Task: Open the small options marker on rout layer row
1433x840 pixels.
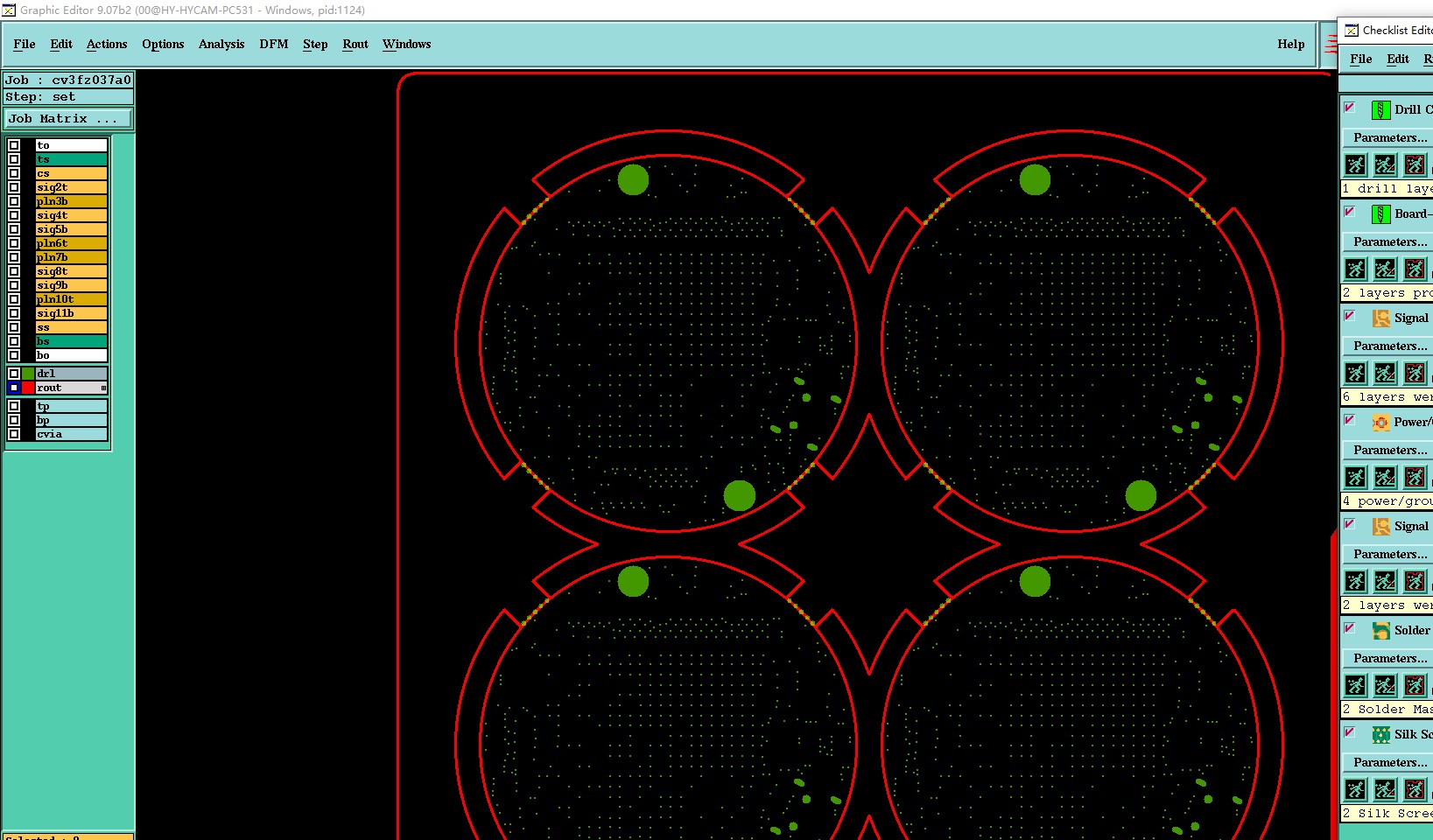Action: click(x=103, y=388)
